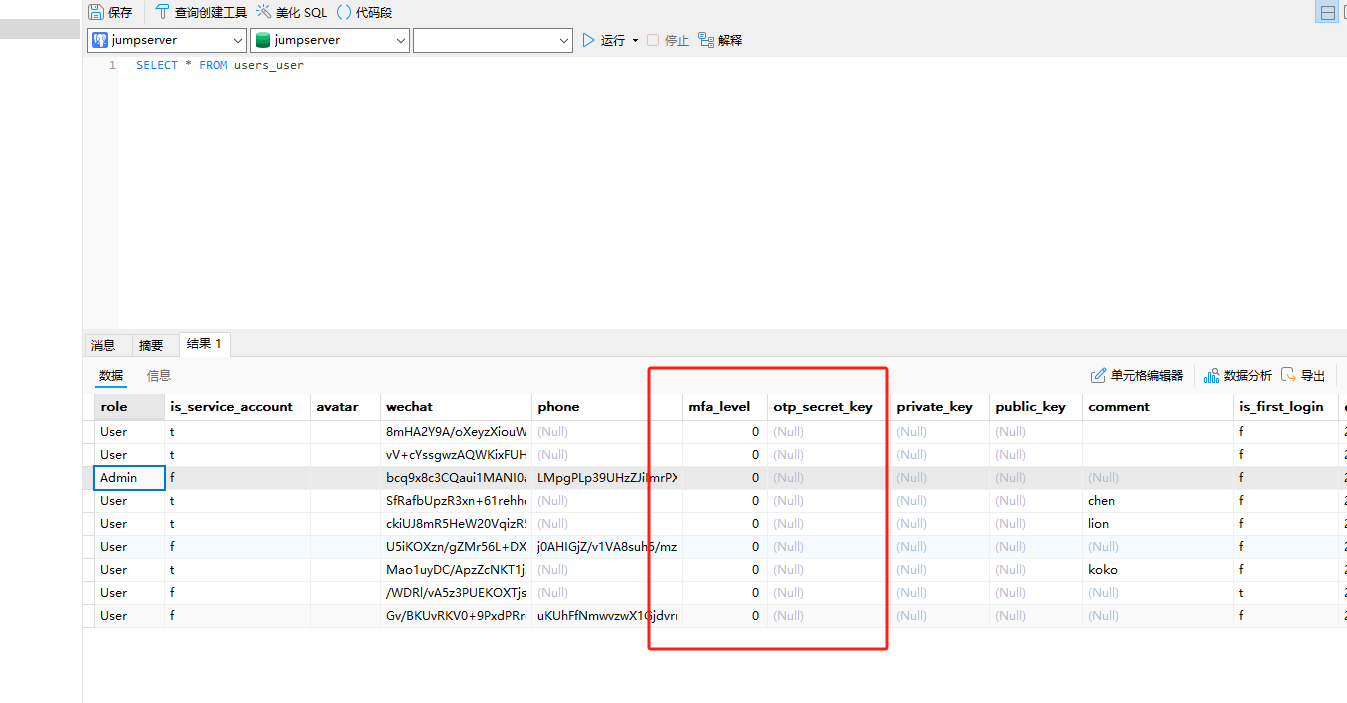
Task: Click mfa_level value 0 in the Admin row
Action: point(724,478)
